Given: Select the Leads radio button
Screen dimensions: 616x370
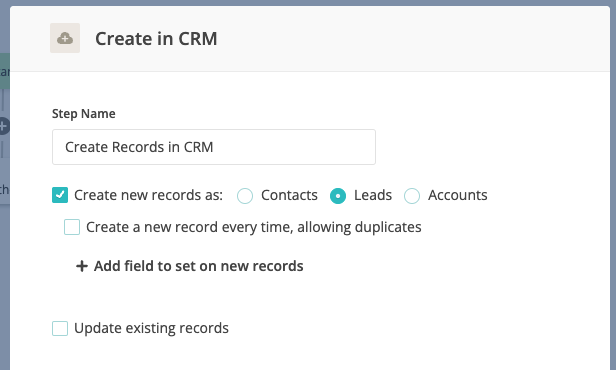Looking at the screenshot, I should tap(338, 196).
